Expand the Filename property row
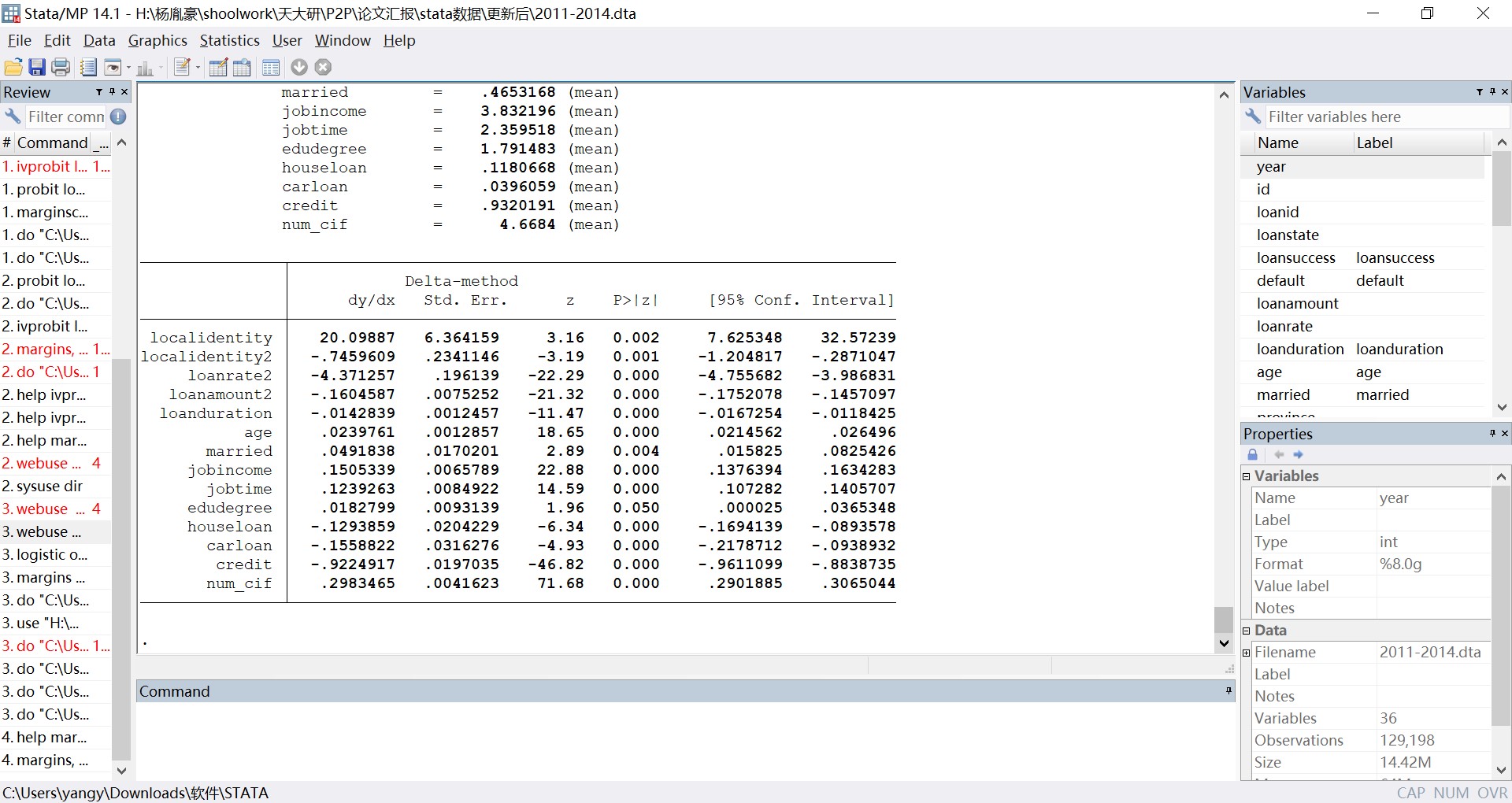This screenshot has width=1512, height=803. pyautogui.click(x=1247, y=653)
